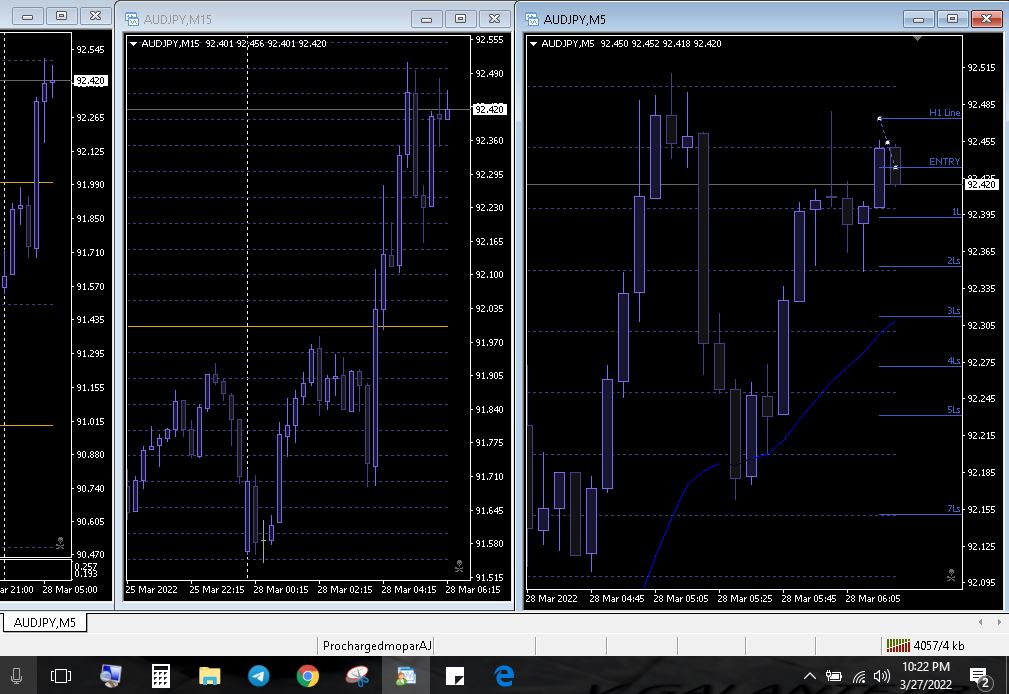1009x694 pixels.
Task: Open the AUDJPY,M5 chart window icon menu
Action: [x=532, y=19]
